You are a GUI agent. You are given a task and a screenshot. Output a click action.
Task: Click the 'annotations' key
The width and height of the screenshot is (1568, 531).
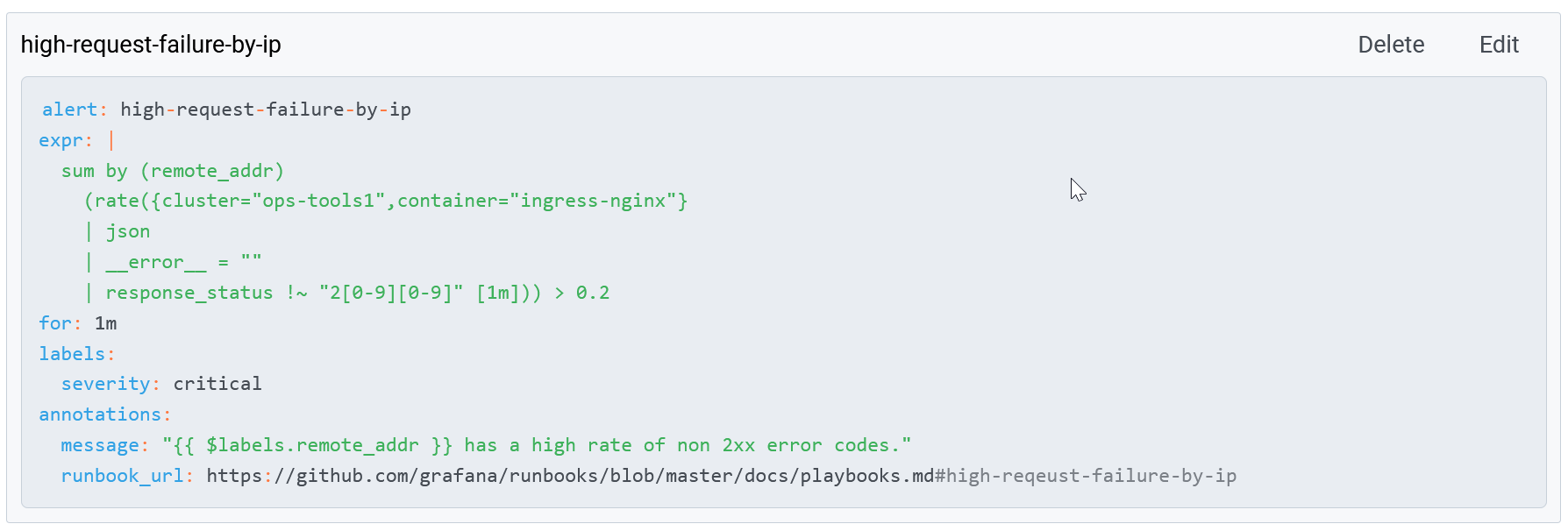100,414
